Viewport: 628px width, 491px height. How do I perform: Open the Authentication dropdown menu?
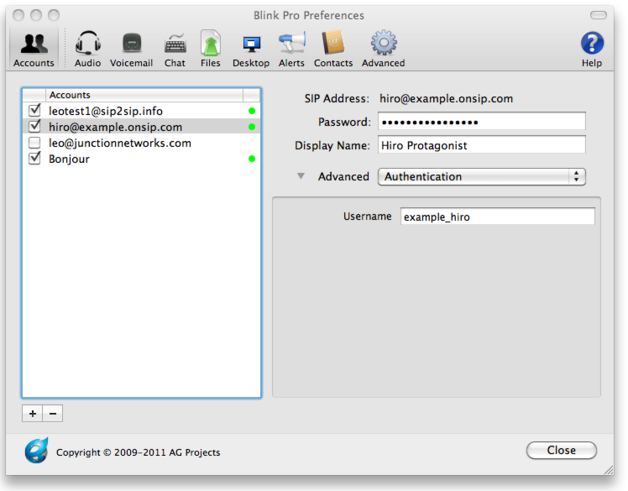[482, 177]
